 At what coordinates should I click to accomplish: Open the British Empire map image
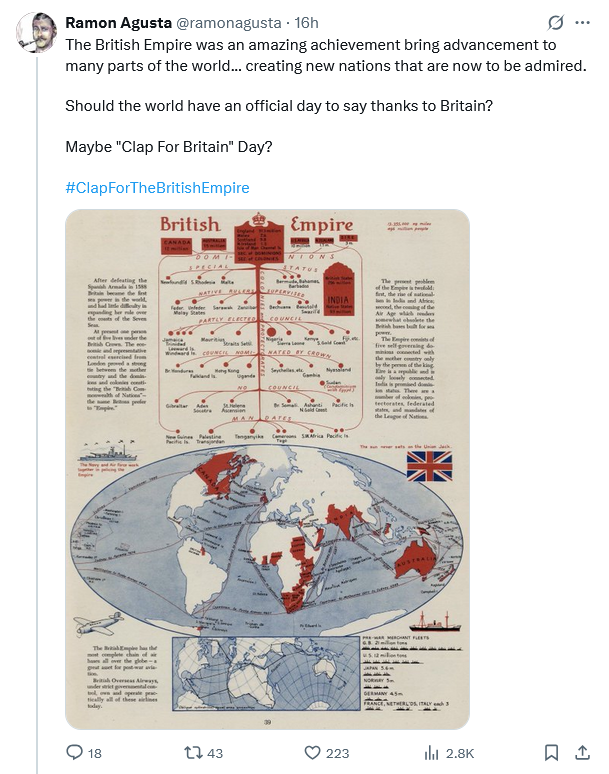(267, 469)
